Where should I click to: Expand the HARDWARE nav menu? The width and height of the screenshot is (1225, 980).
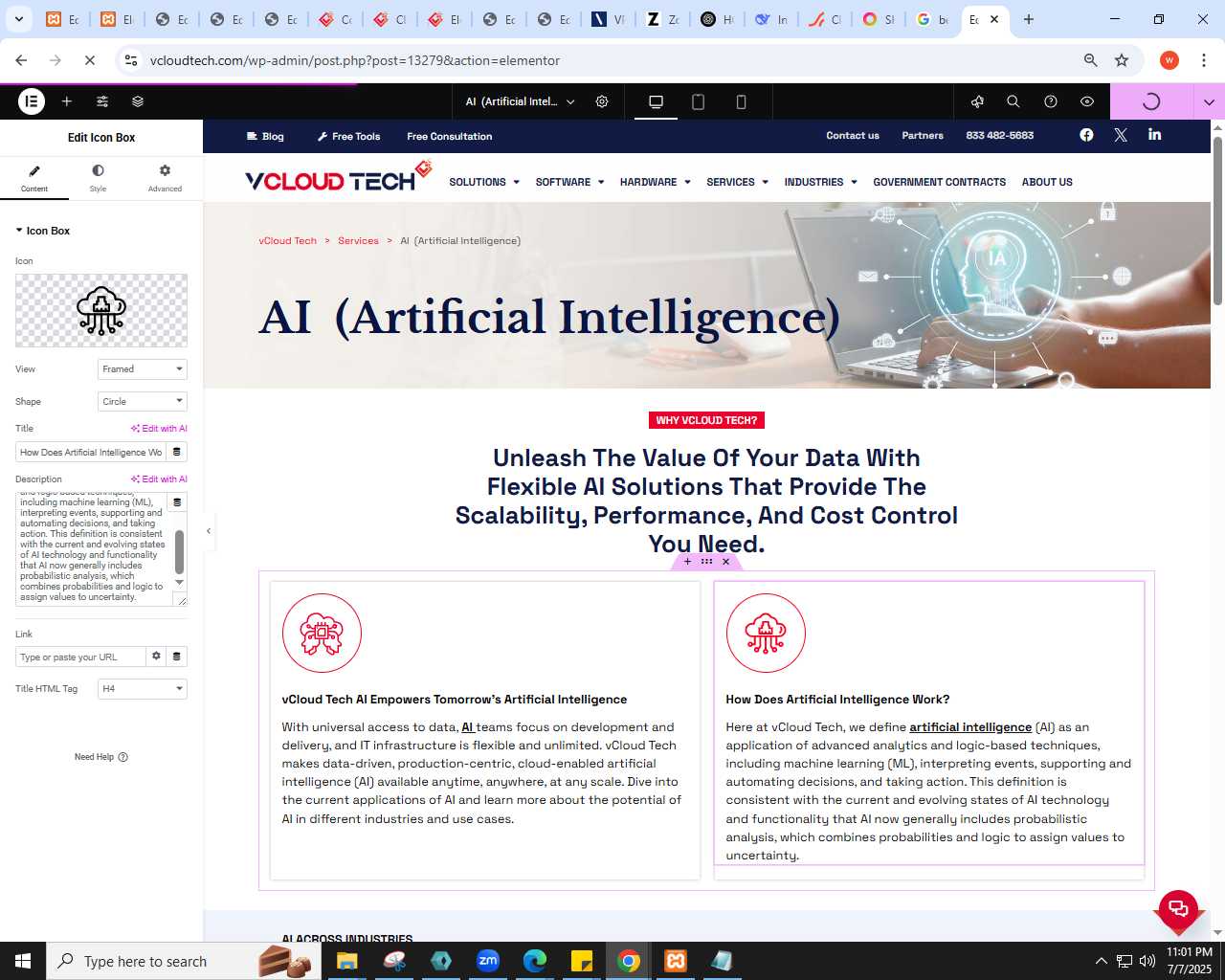coord(656,182)
